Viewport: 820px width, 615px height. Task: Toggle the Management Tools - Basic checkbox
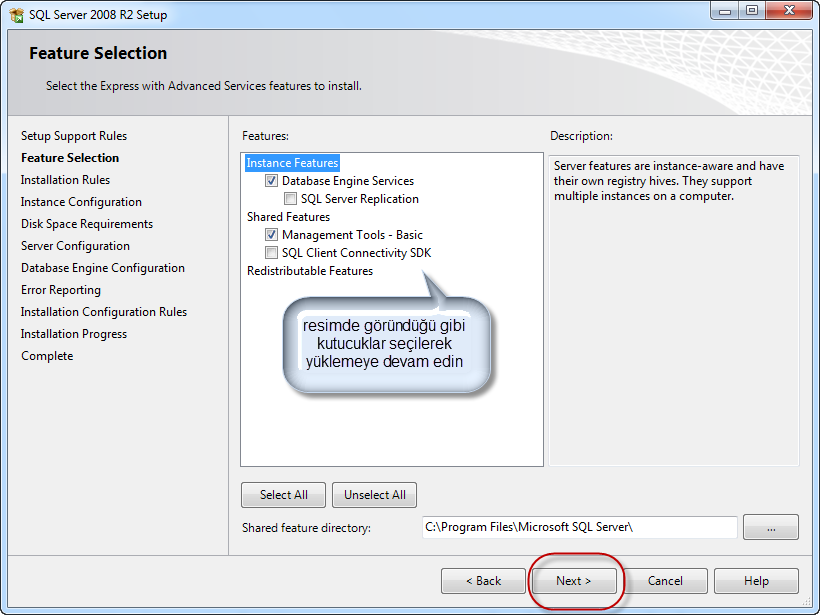[x=271, y=235]
